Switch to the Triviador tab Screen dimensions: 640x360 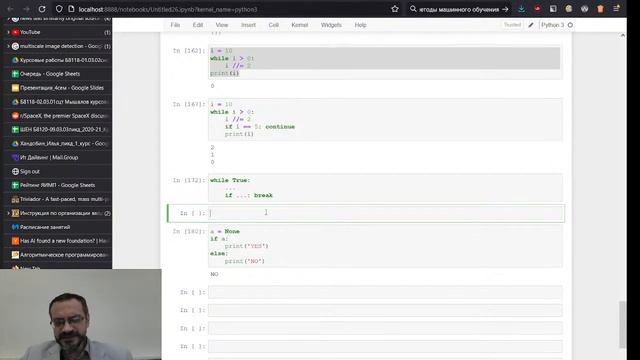click(58, 199)
